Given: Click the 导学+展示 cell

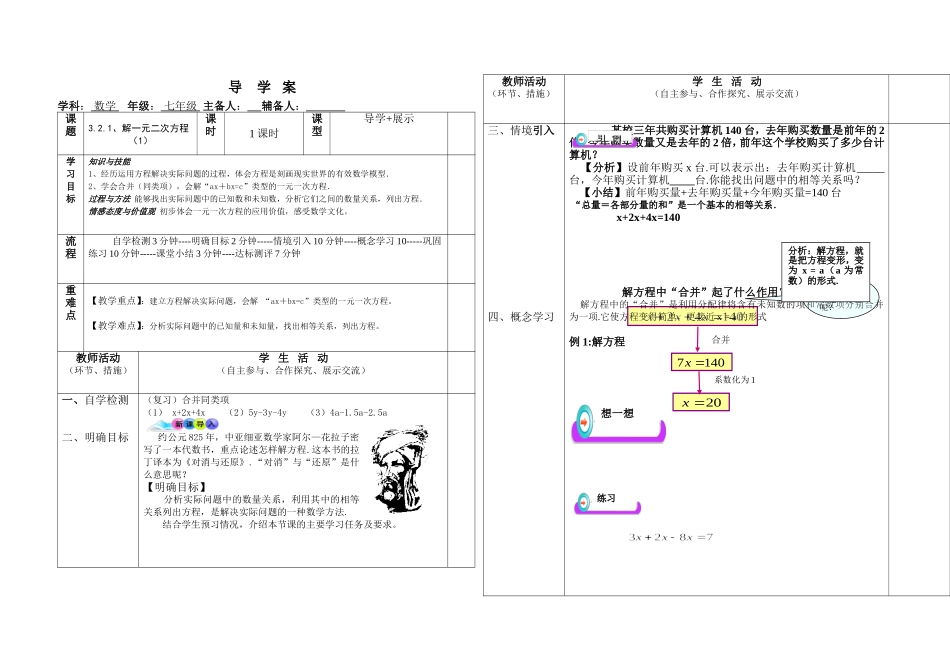Looking at the screenshot, I should pyautogui.click(x=389, y=118).
